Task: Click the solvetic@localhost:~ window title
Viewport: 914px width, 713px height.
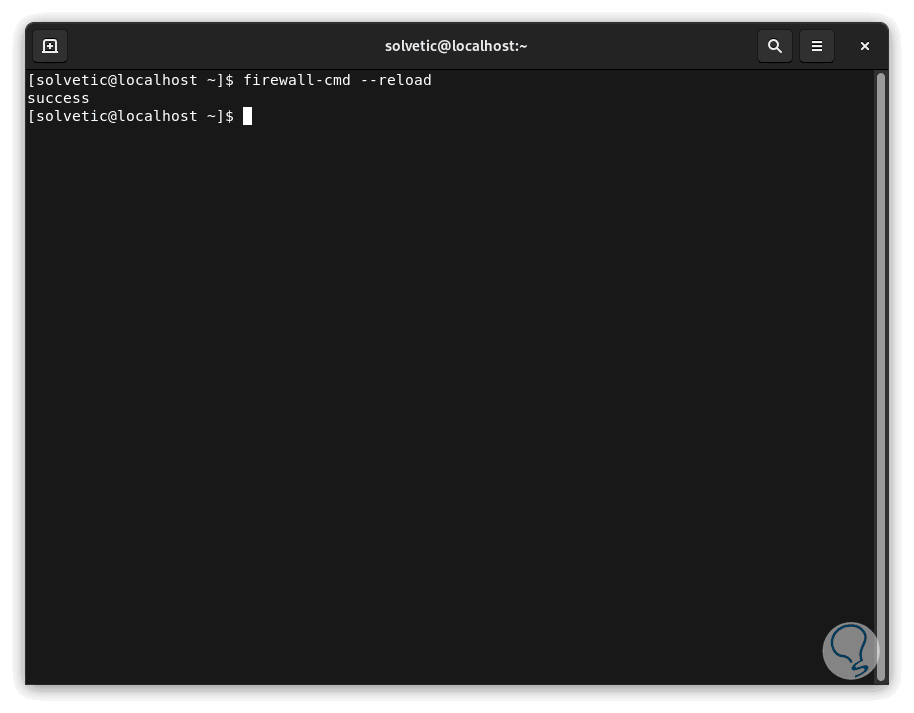Action: [456, 46]
